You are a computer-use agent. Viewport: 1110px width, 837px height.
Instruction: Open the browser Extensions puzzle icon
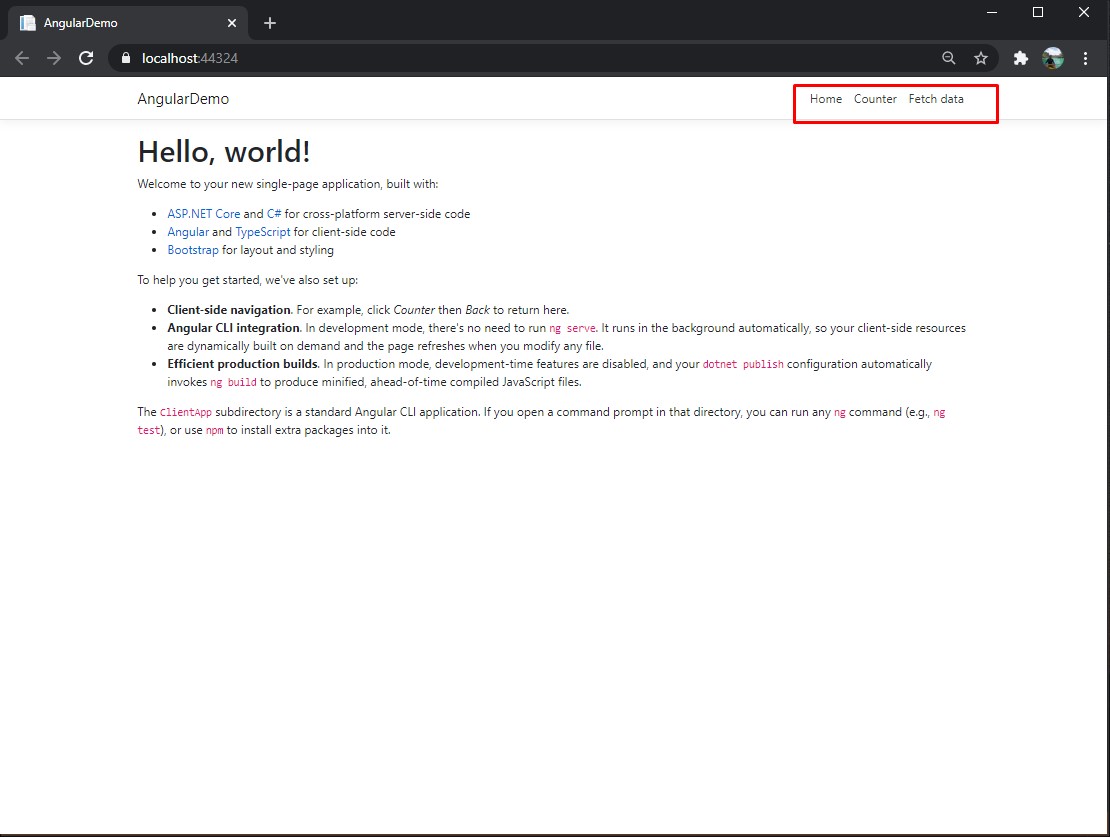click(x=1020, y=58)
